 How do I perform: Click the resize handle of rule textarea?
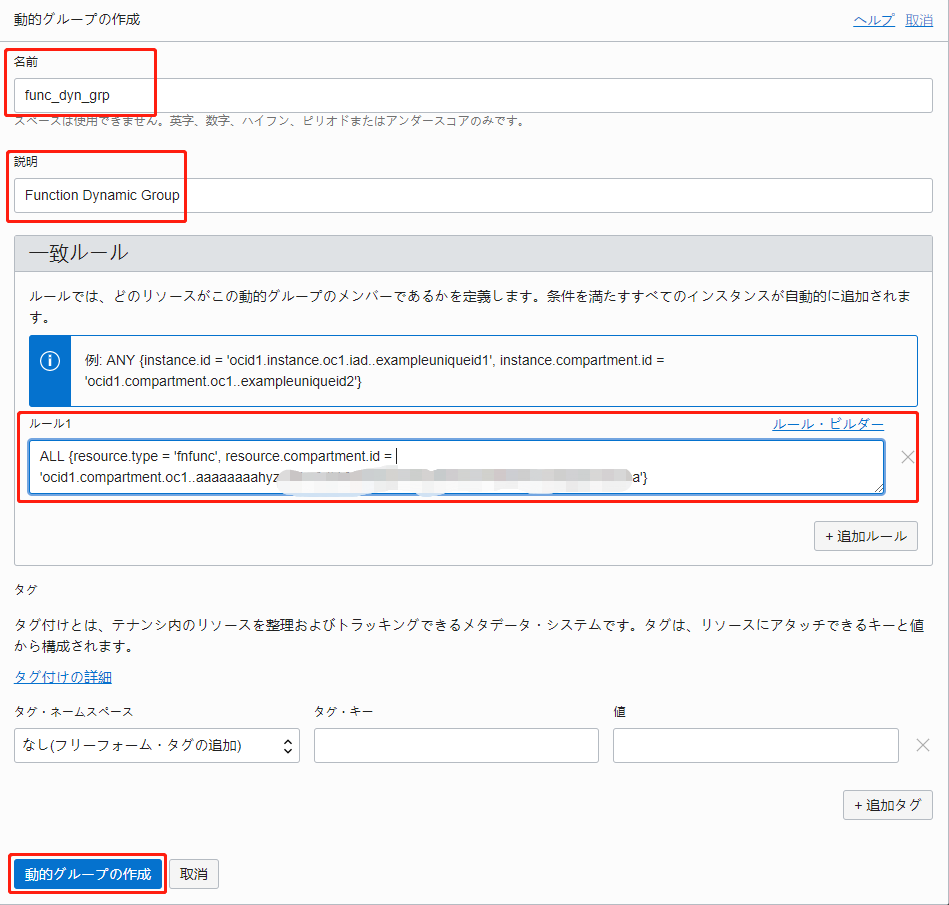pyautogui.click(x=878, y=488)
